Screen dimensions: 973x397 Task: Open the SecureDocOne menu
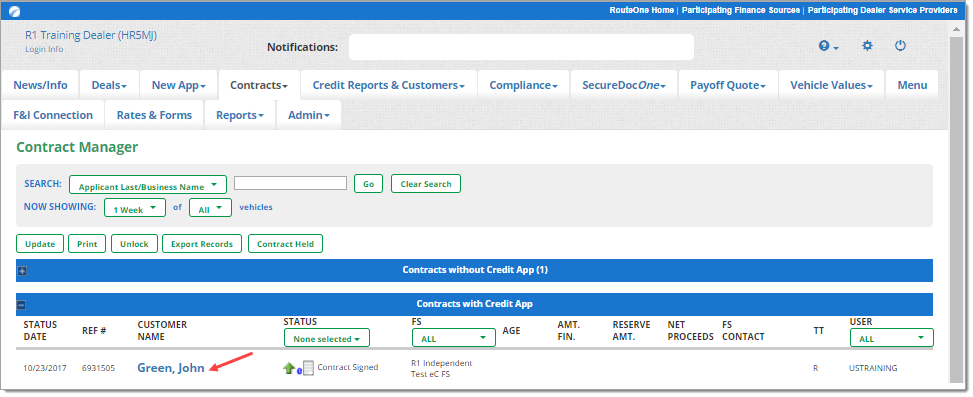624,85
